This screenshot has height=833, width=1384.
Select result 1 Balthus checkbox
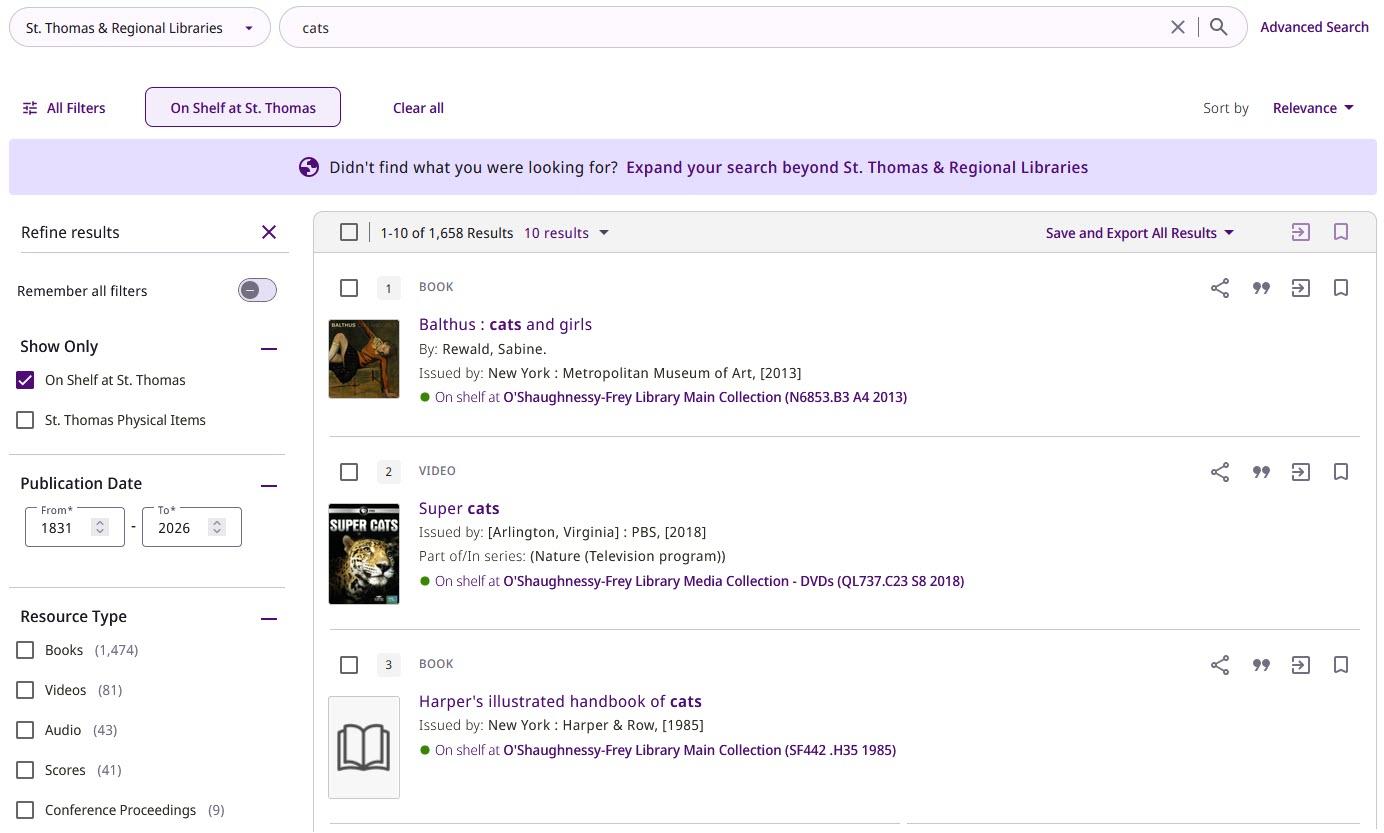tap(348, 288)
